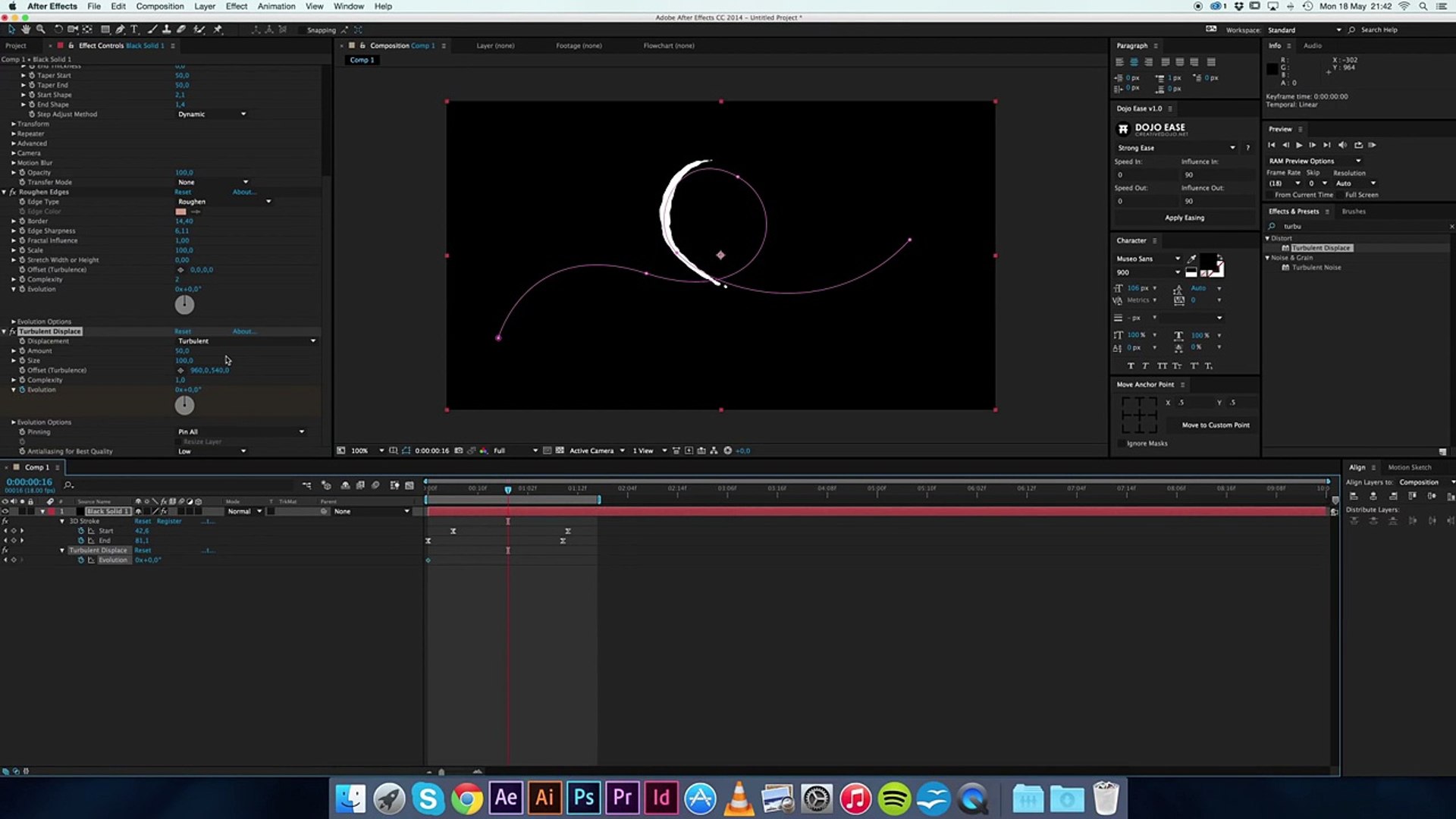The image size is (1456, 819).
Task: Click the Roughen Edges edge color swatch
Action: [180, 212]
